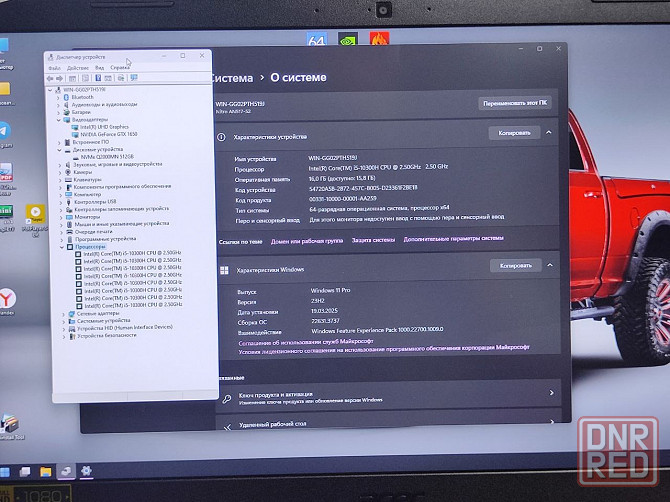
Task: Open the PDF application desktop shortcut
Action: 6,172
